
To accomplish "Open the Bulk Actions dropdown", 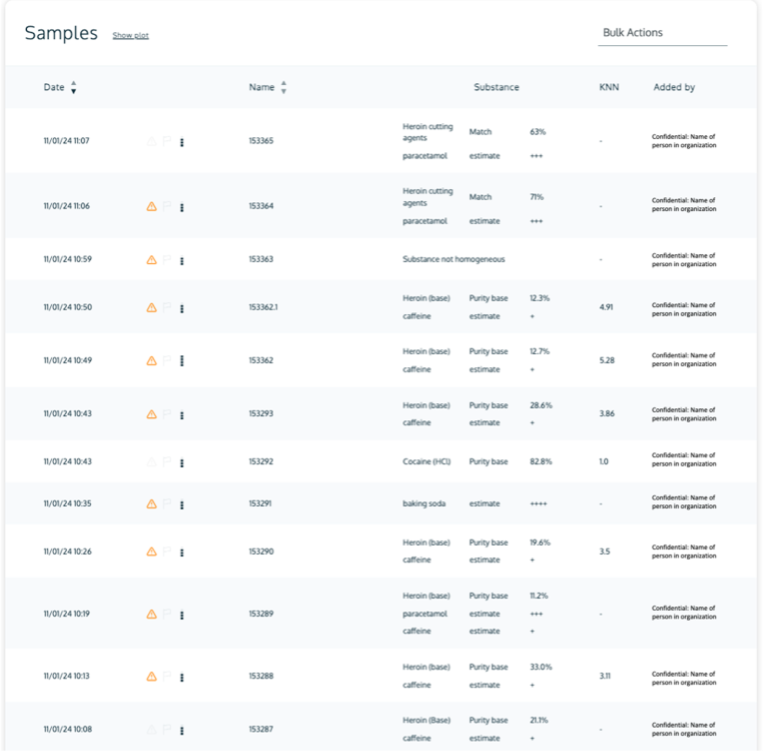I will (662, 33).
